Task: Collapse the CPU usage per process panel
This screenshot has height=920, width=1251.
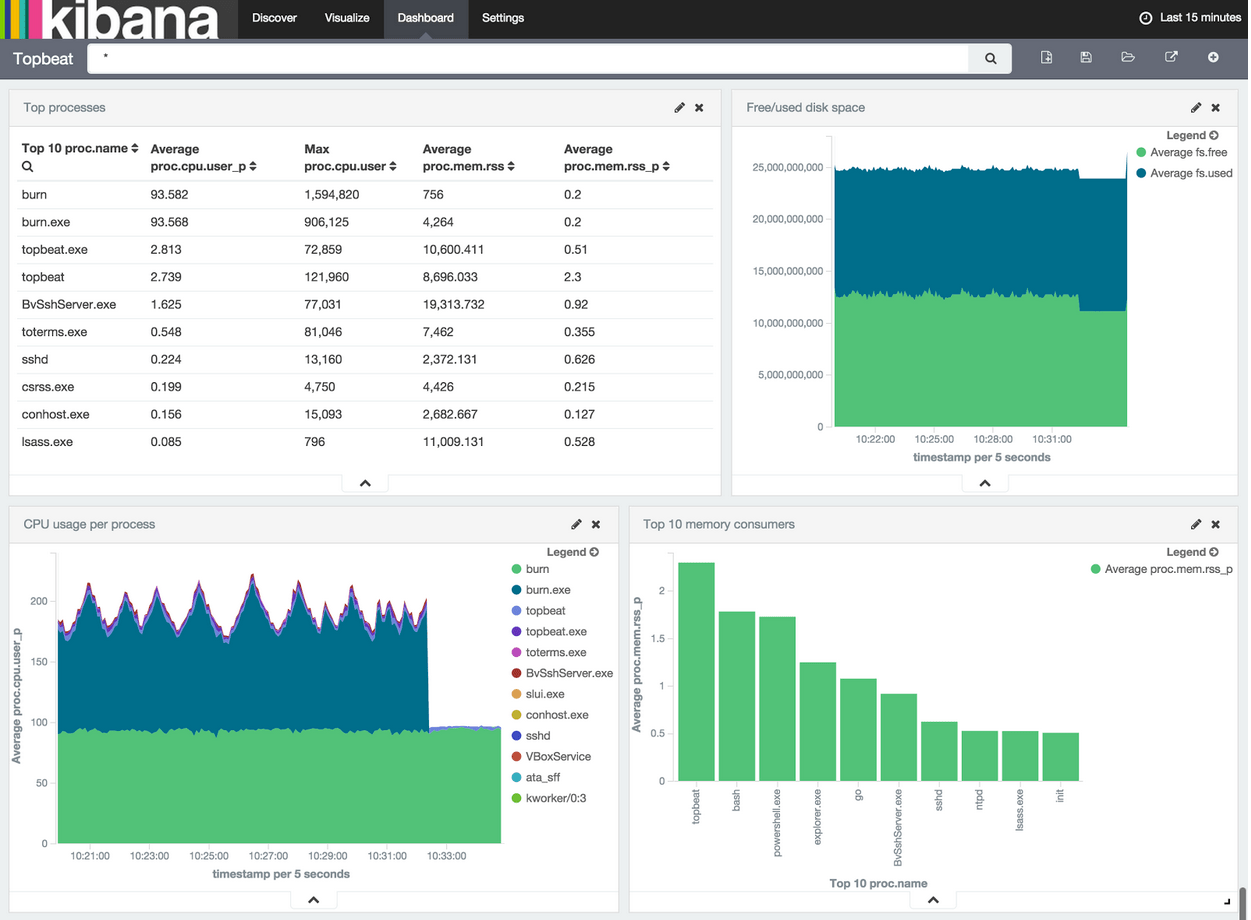Action: coord(313,899)
